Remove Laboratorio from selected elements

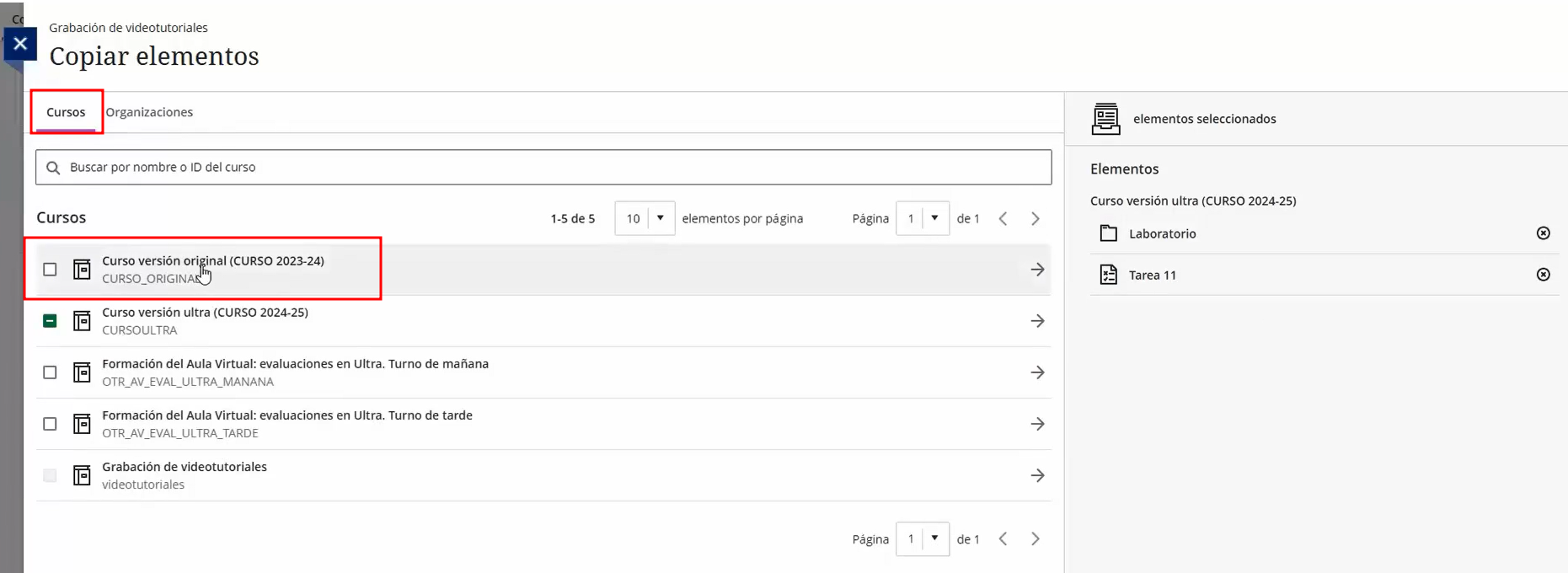point(1543,233)
